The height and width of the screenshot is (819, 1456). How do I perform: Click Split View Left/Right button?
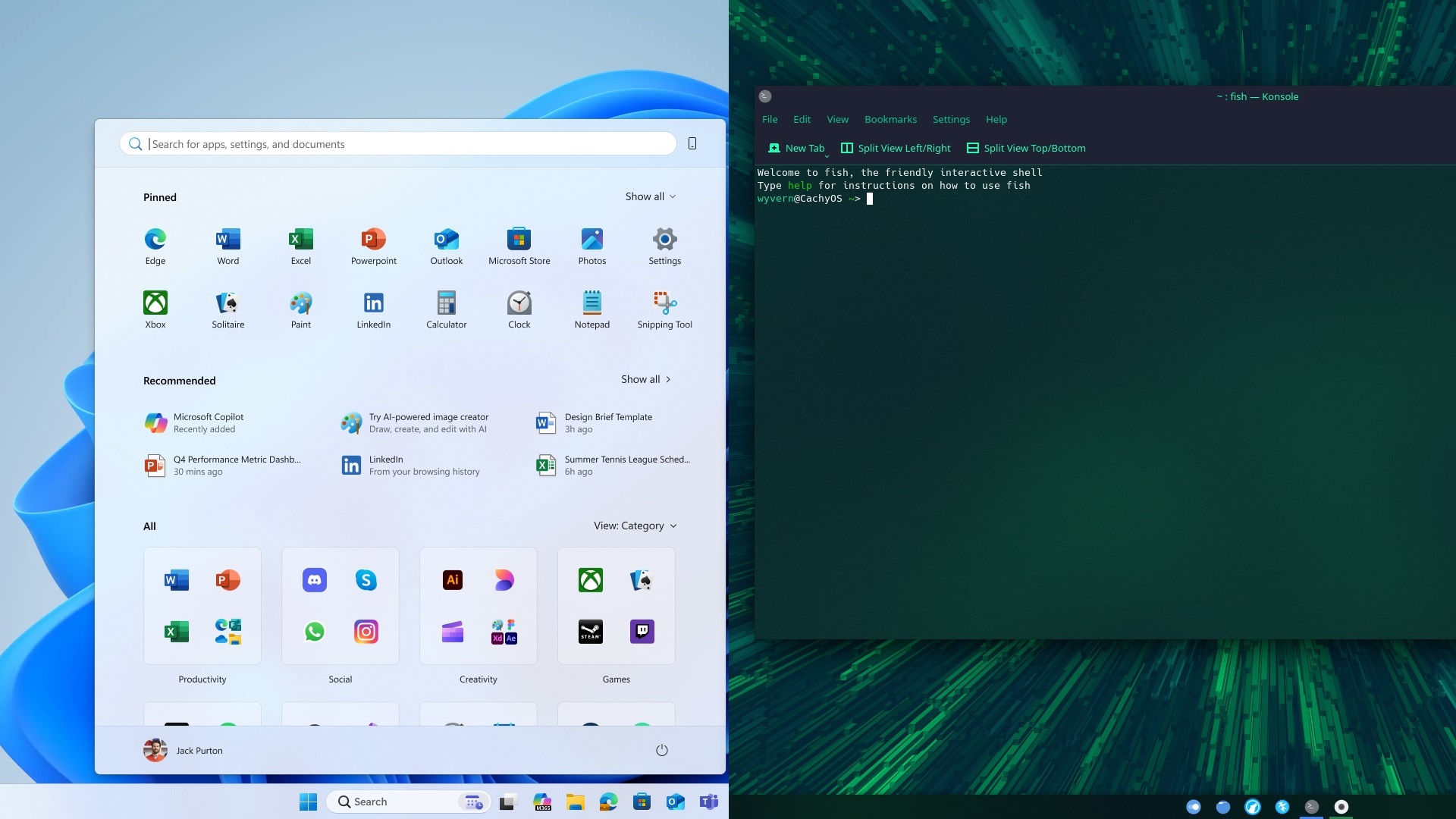896,148
